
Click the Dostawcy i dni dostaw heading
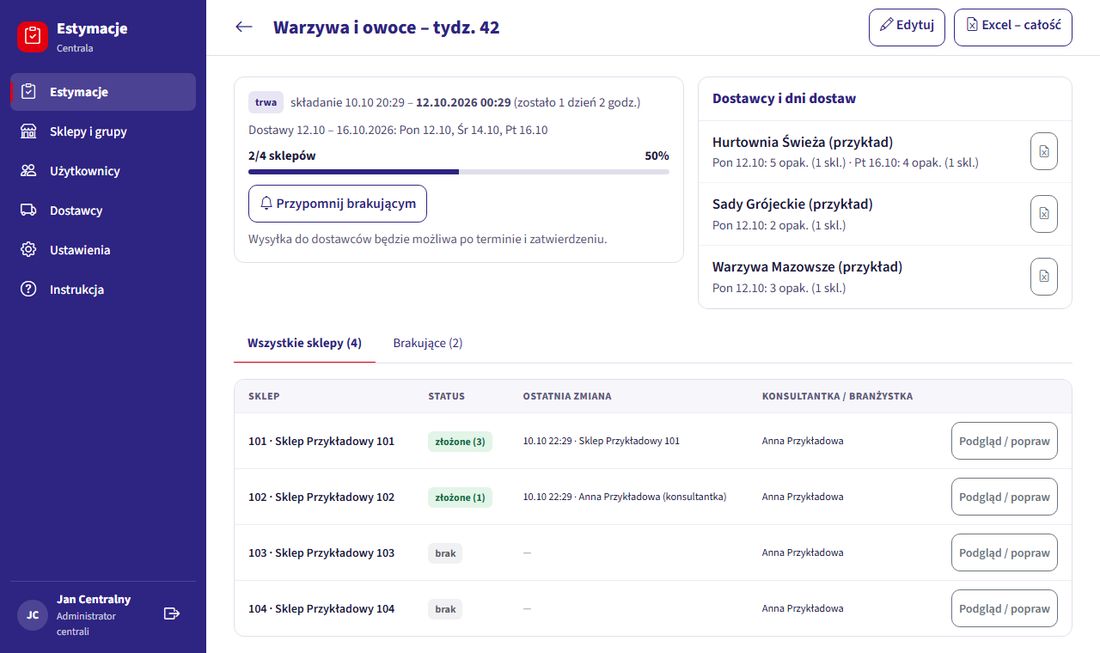point(784,99)
